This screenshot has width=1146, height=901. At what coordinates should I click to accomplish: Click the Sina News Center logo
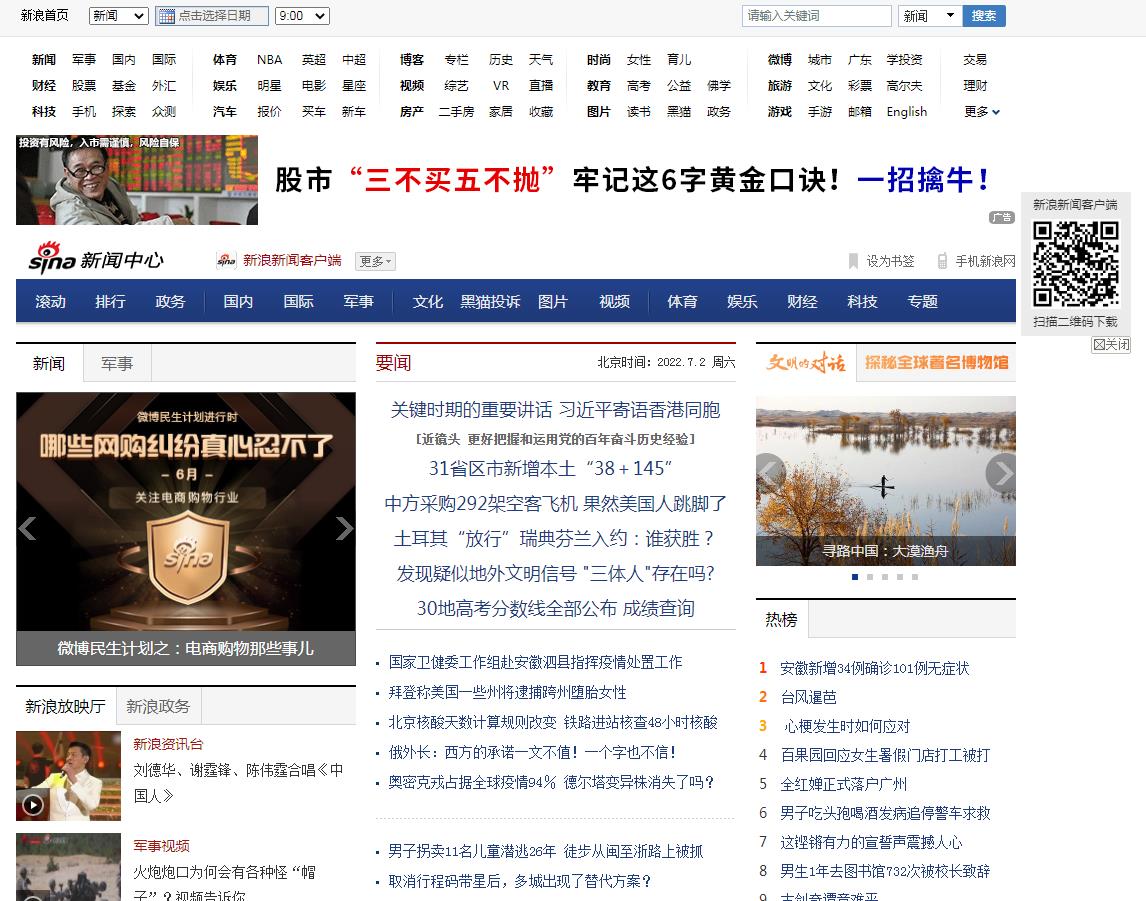tap(96, 259)
